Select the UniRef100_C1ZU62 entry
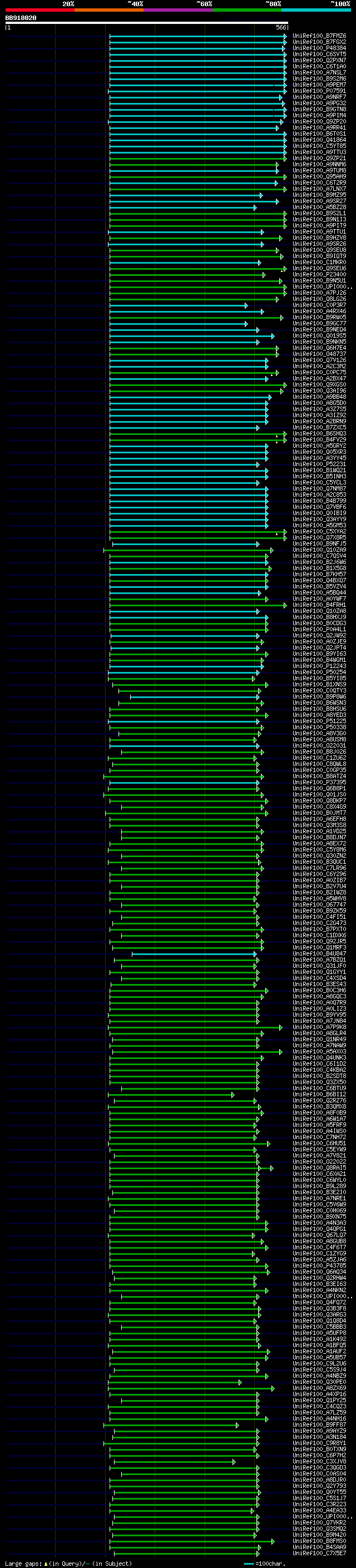Viewport: 356px width, 1568px height. click(x=319, y=758)
